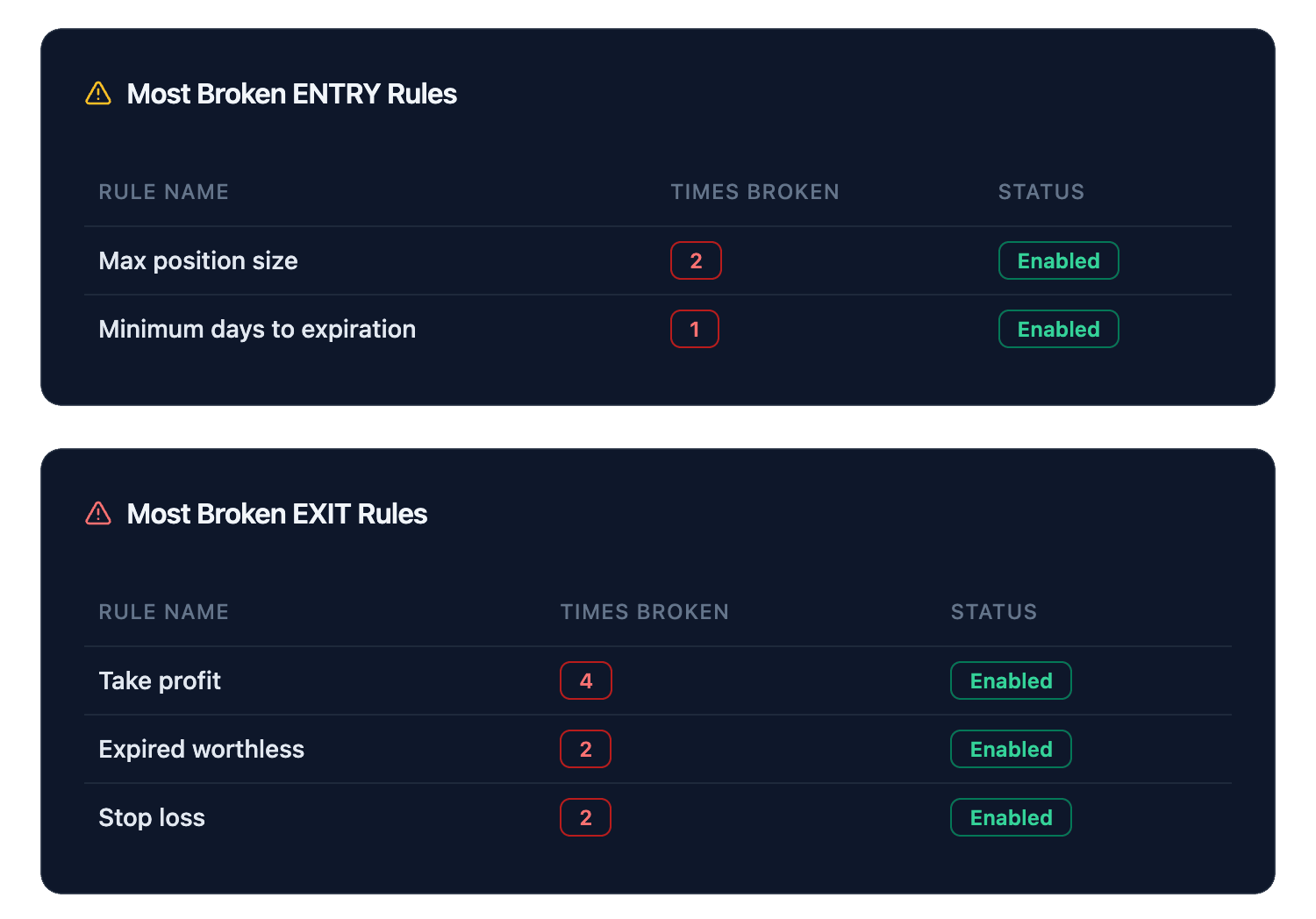Select the Expired worthless rule name
This screenshot has width=1316, height=919.
(202, 749)
